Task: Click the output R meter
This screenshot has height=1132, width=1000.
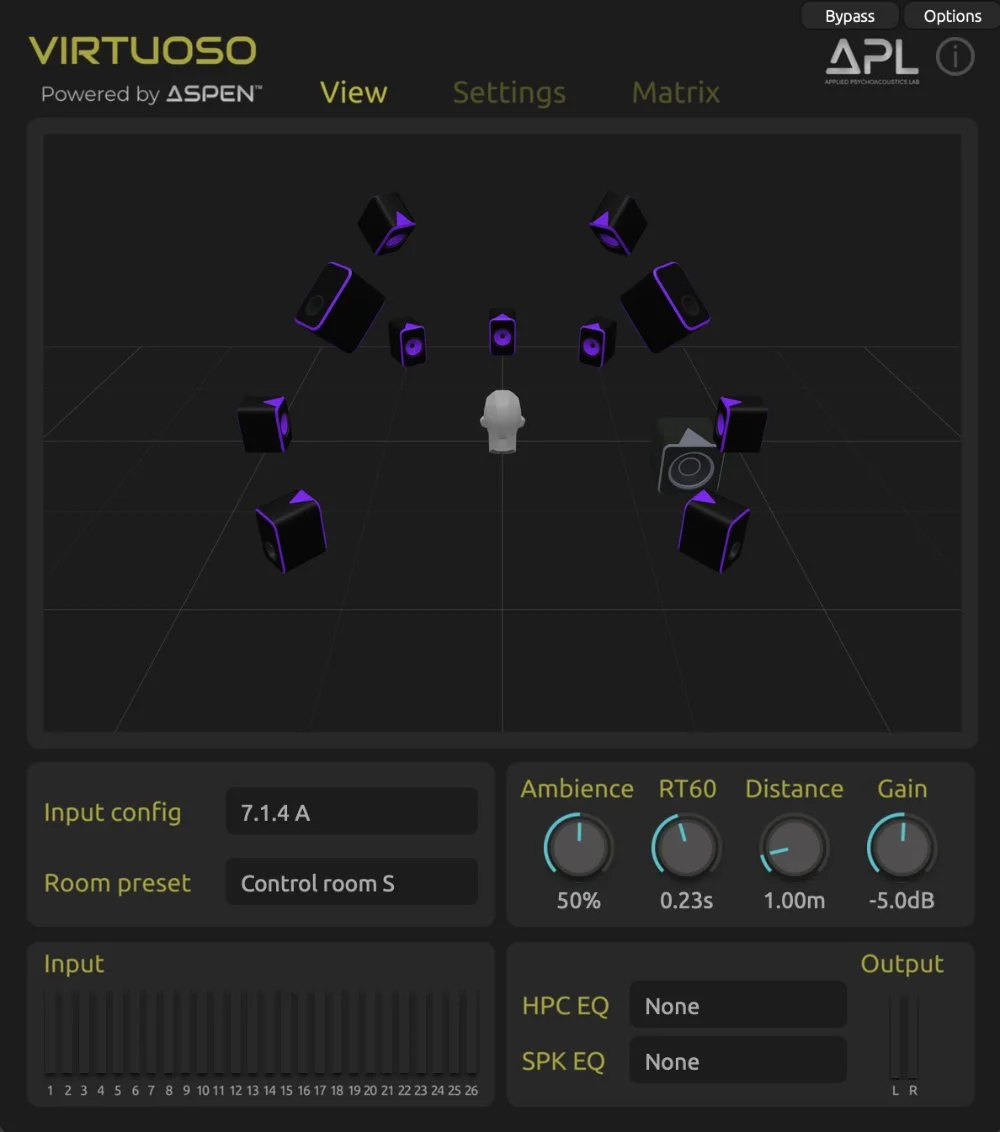Action: pyautogui.click(x=913, y=1037)
